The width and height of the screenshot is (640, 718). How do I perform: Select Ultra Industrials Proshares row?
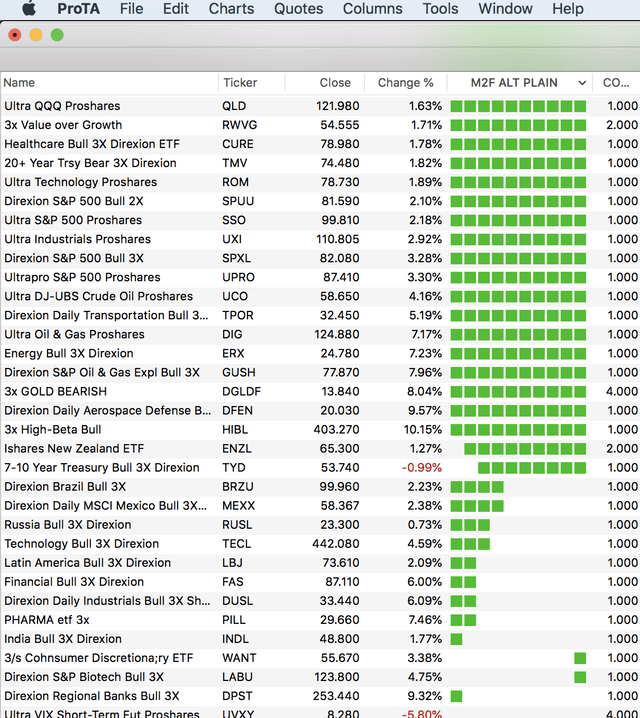coord(320,239)
